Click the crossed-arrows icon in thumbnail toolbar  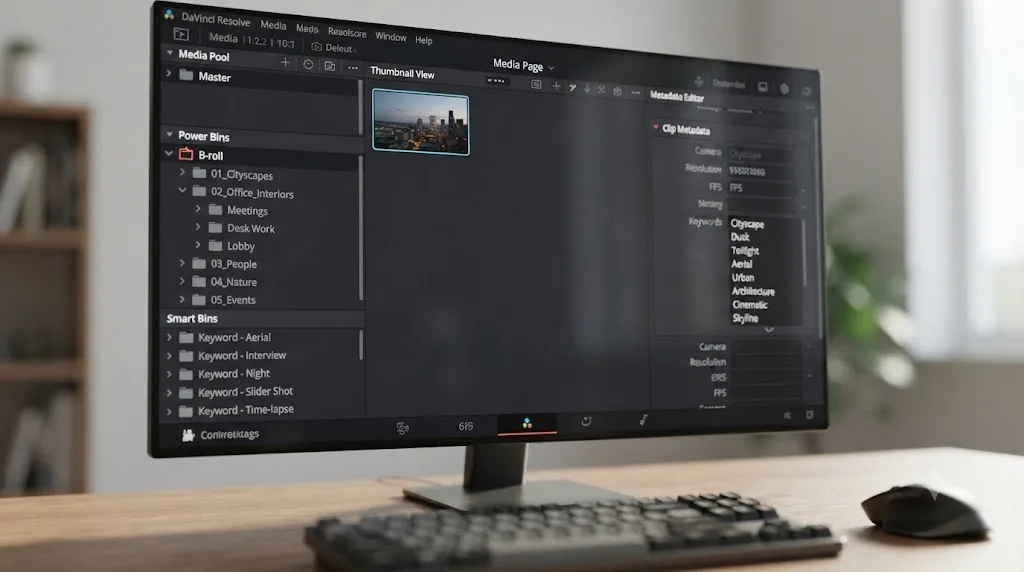tap(601, 89)
